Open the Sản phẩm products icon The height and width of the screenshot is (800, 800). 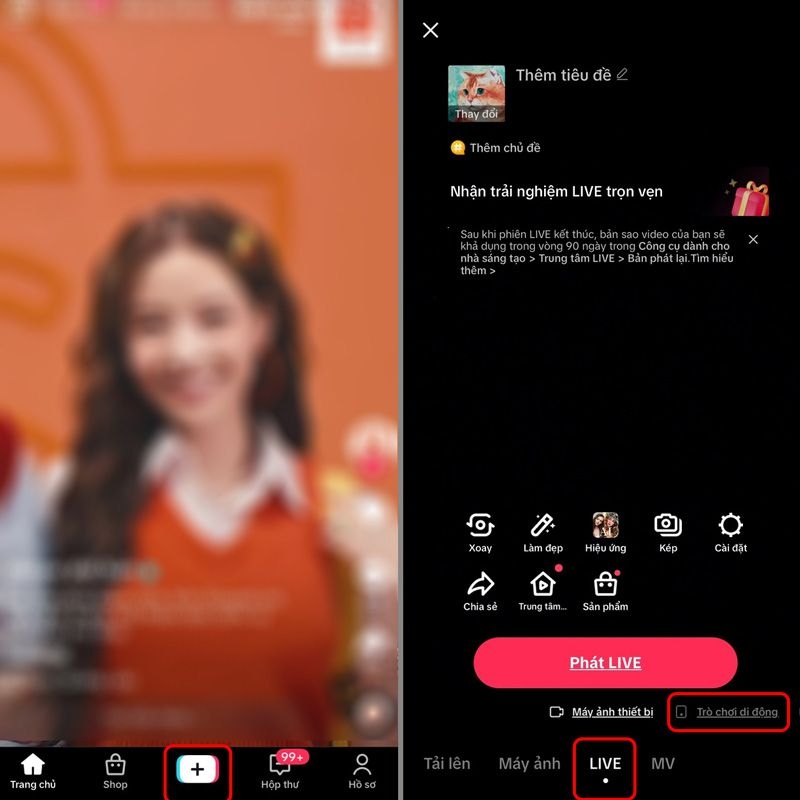pos(607,585)
